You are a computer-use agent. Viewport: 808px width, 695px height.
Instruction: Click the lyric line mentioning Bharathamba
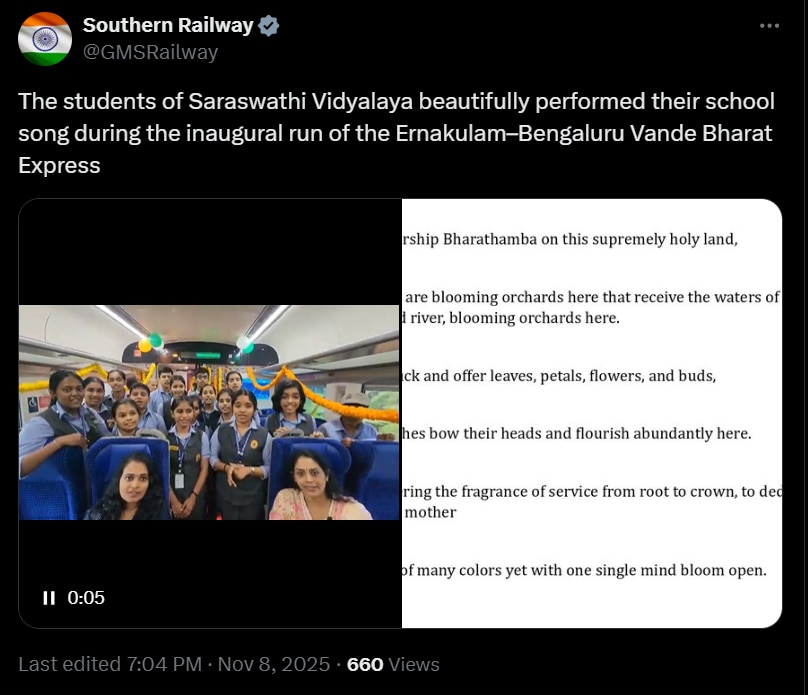pyautogui.click(x=569, y=239)
